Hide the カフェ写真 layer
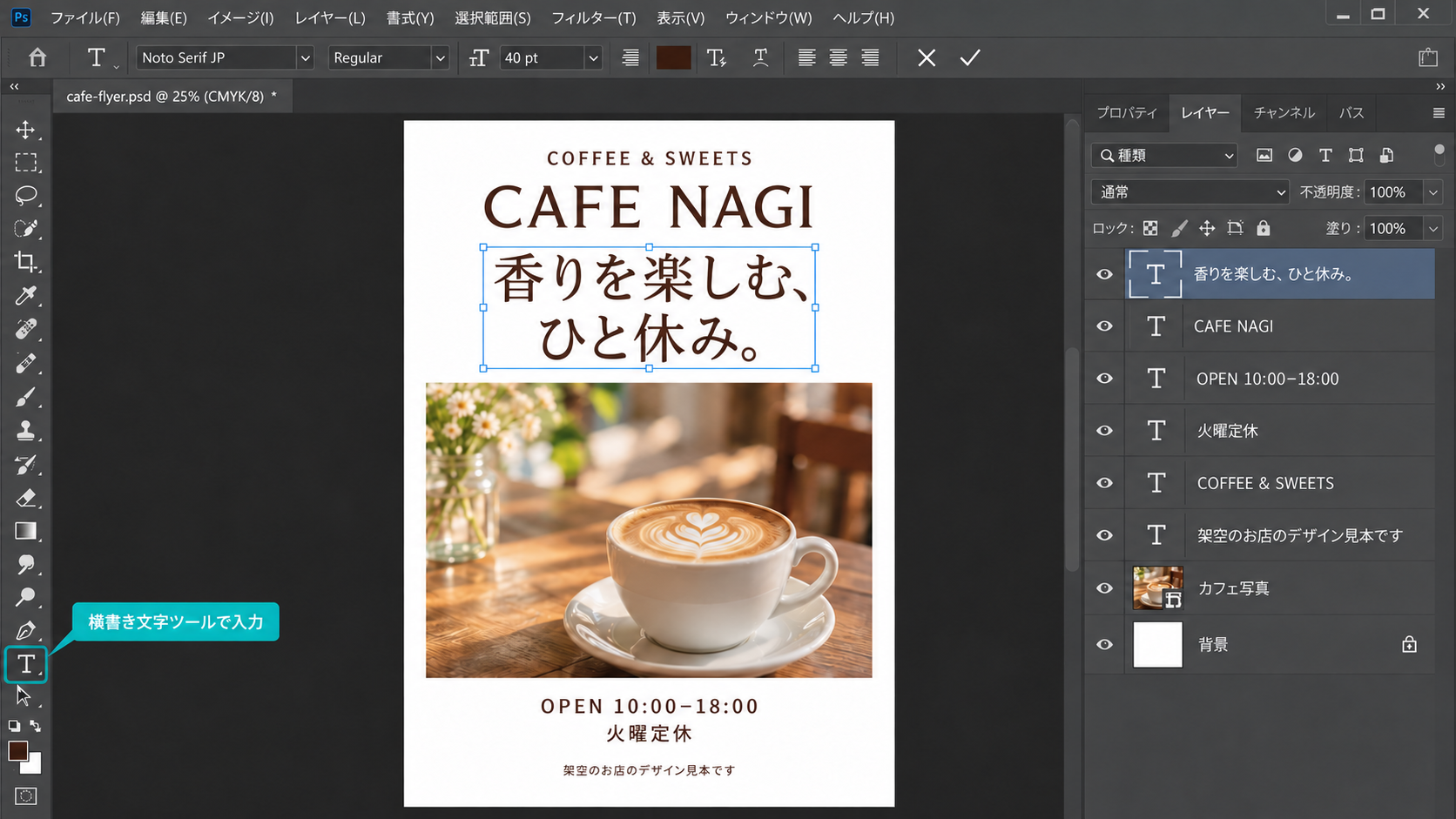This screenshot has width=1456, height=819. point(1104,588)
